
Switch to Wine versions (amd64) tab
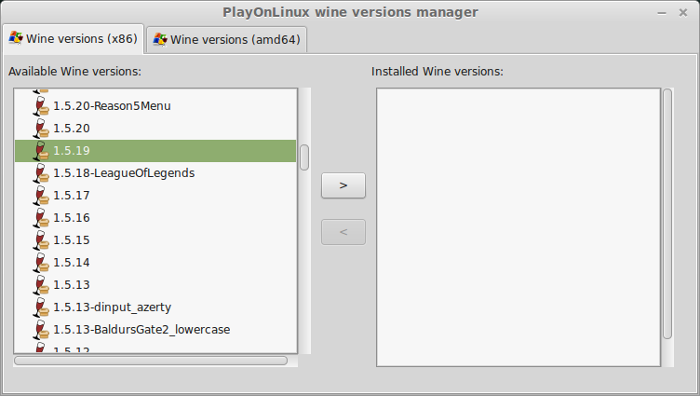tap(227, 39)
